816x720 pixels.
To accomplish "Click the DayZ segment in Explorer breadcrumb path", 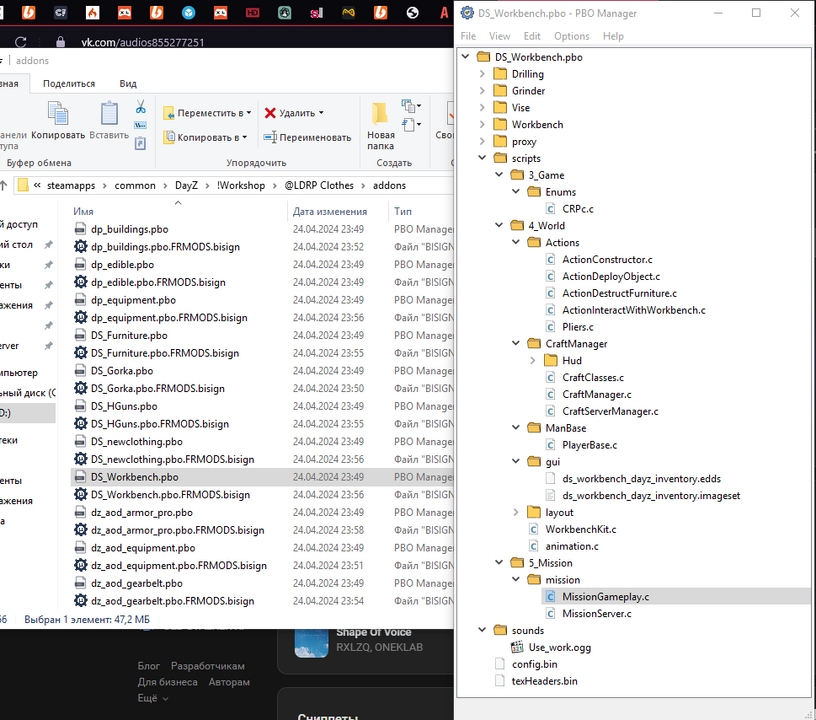I will tap(186, 185).
